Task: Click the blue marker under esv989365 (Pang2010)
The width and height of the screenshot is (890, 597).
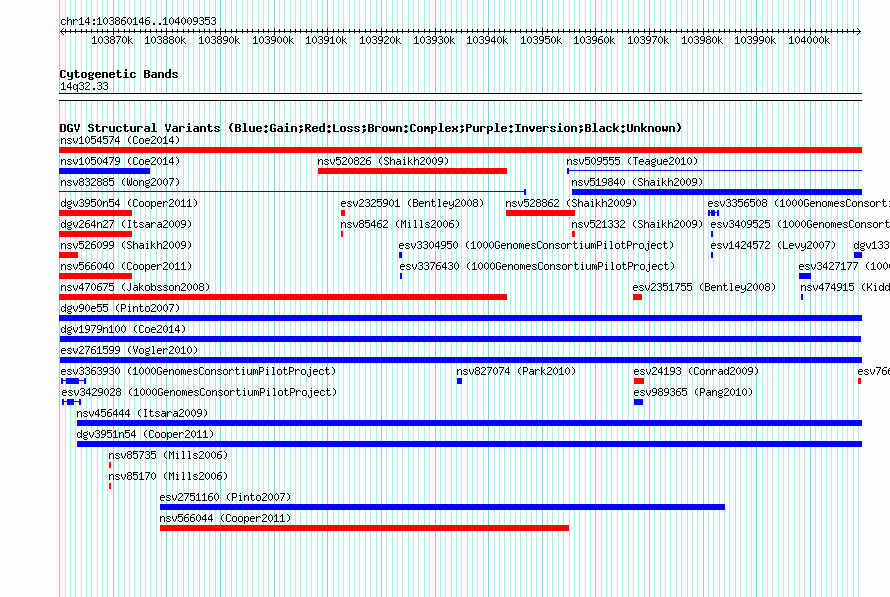Action: (x=639, y=402)
